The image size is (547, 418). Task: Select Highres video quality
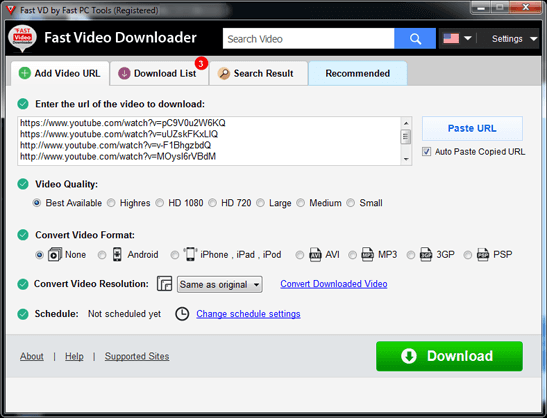click(x=111, y=203)
